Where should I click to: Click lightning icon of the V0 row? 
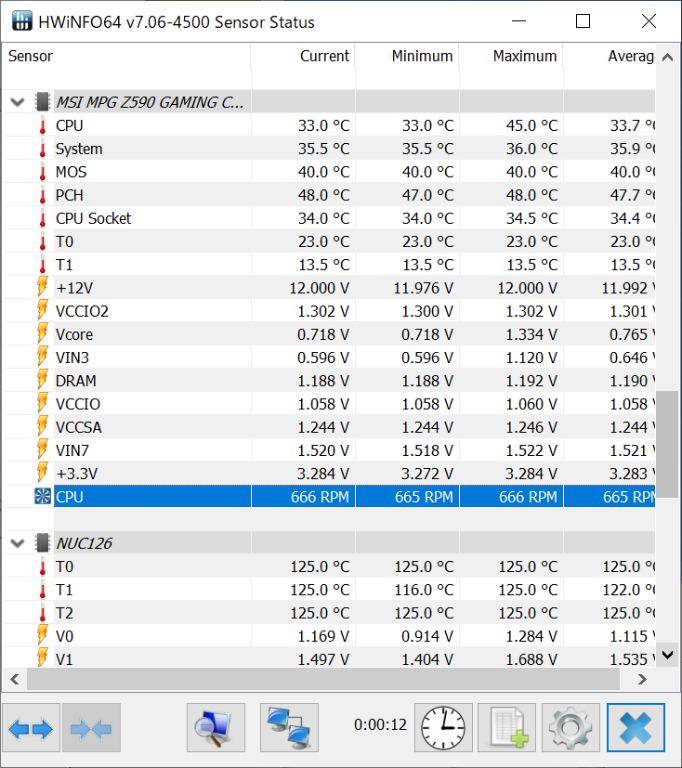43,636
